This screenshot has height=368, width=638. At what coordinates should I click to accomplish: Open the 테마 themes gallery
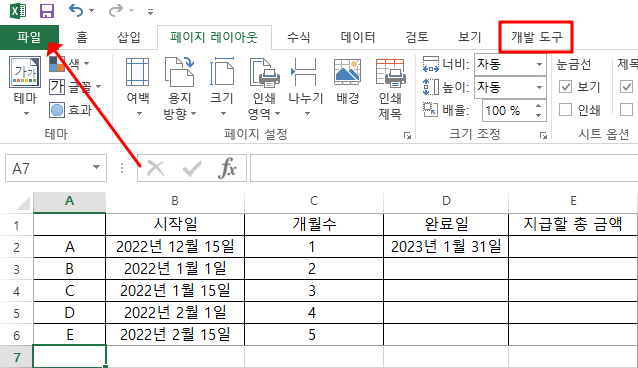coord(25,86)
